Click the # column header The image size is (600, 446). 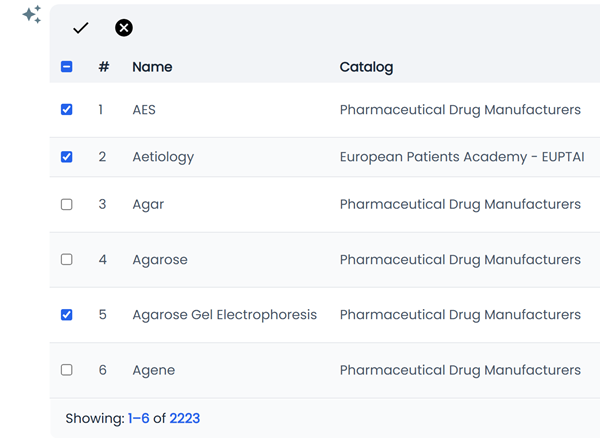[x=104, y=67]
